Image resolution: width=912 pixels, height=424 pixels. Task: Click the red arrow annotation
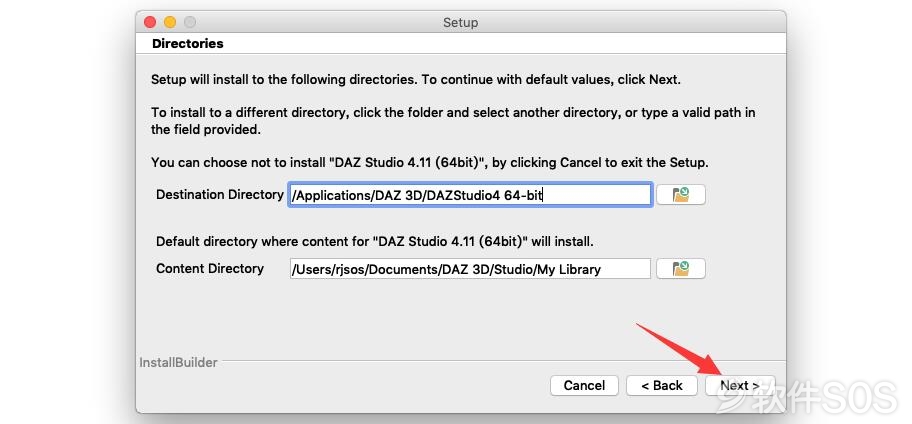pyautogui.click(x=680, y=349)
